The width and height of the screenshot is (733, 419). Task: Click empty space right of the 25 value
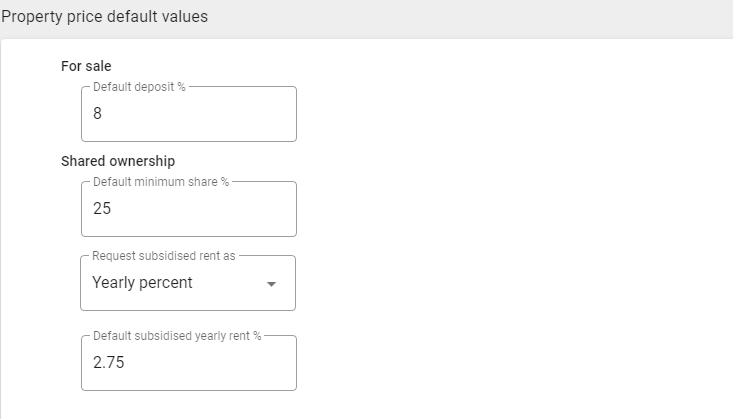click(x=203, y=209)
